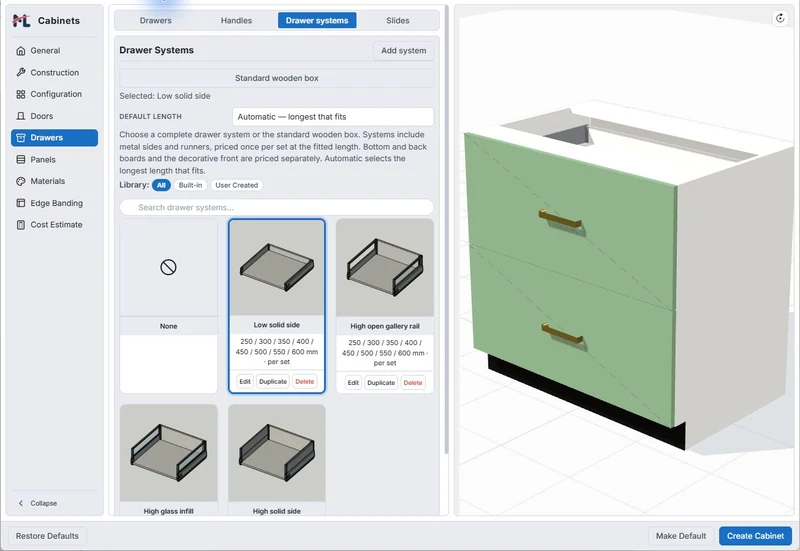
Task: Click the General home icon
Action: (x=20, y=51)
